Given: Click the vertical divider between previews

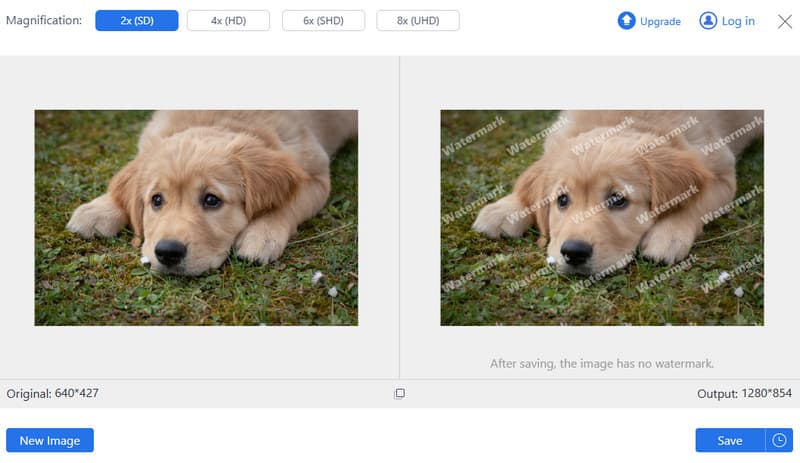Looking at the screenshot, I should click(x=400, y=217).
